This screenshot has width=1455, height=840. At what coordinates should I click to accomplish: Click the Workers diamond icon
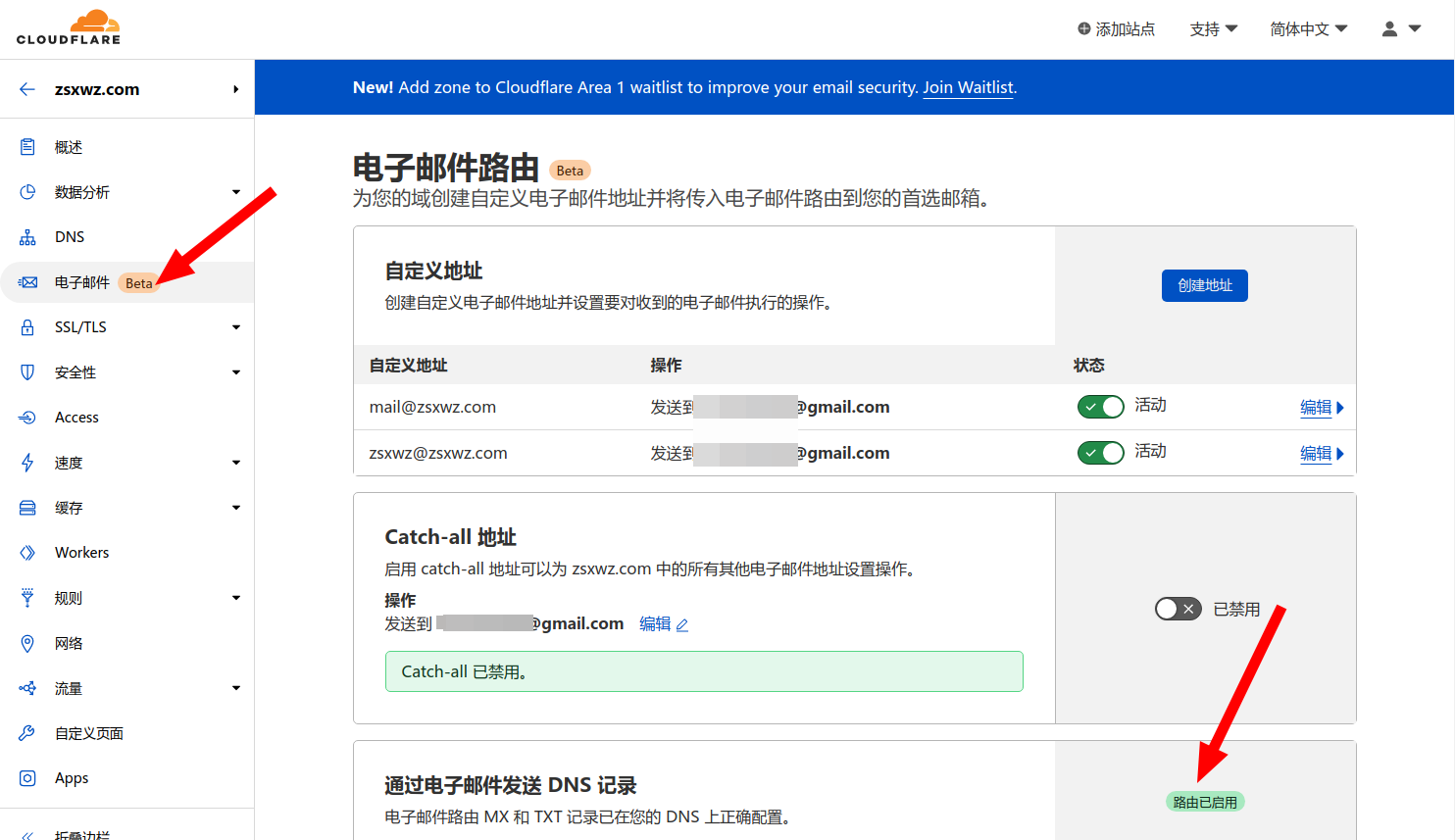[x=27, y=553]
